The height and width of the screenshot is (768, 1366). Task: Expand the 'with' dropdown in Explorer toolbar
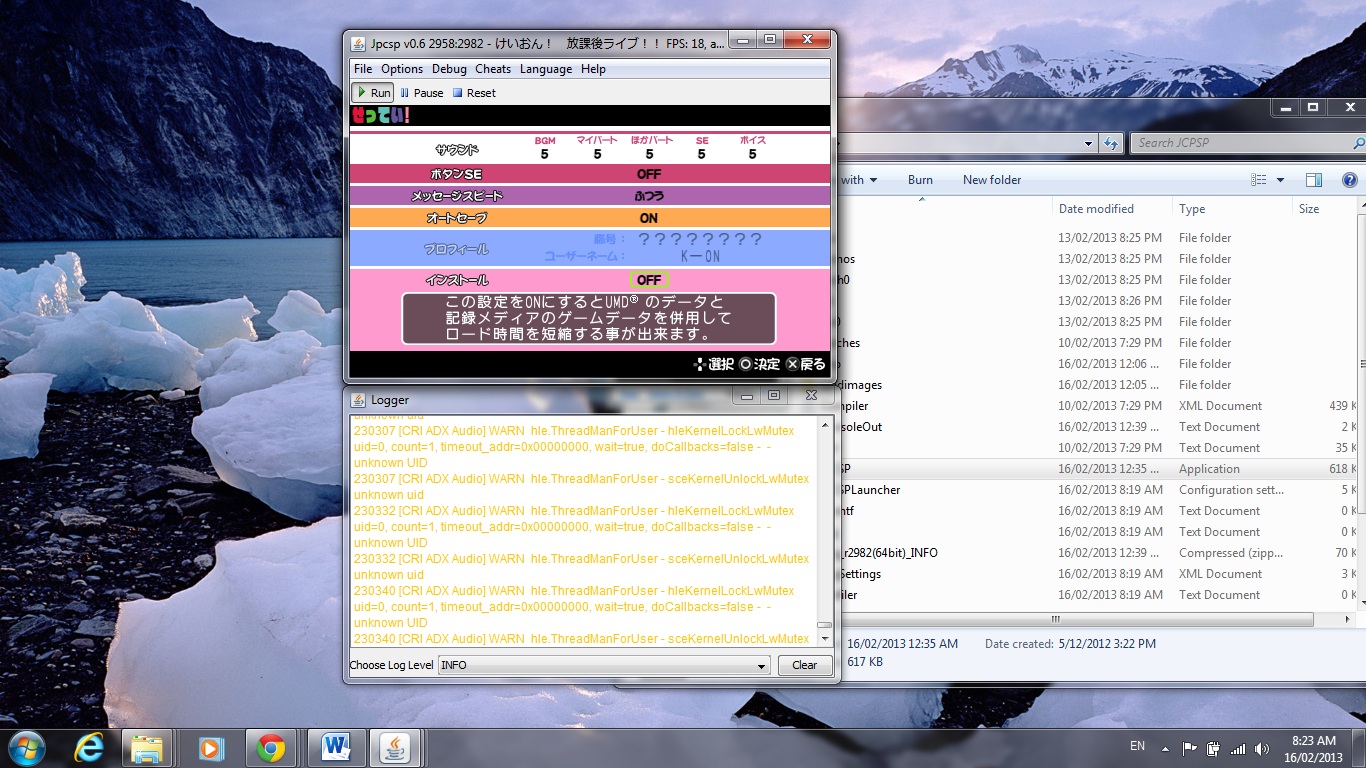(x=859, y=180)
